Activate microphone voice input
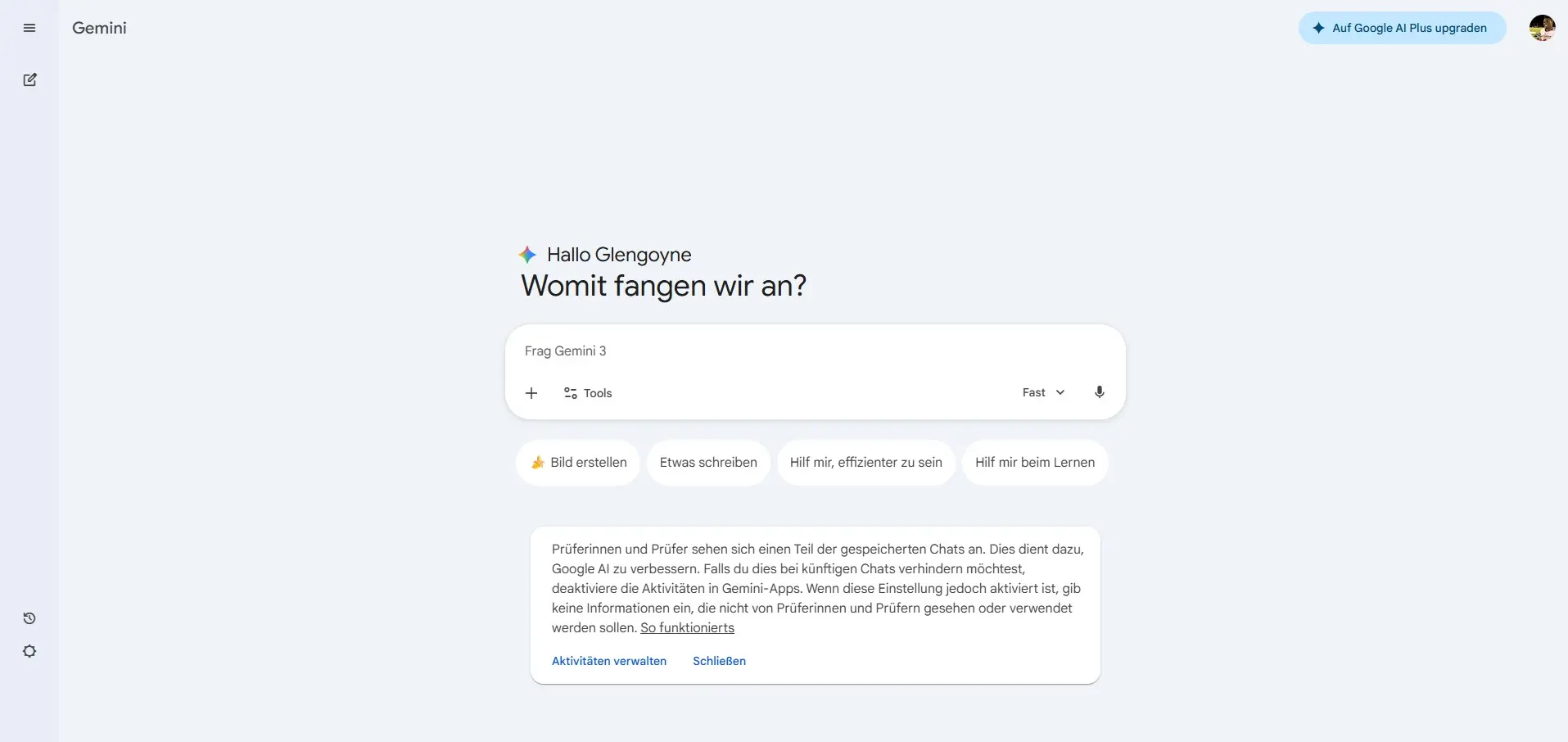Viewport: 1568px width, 742px height. (x=1100, y=392)
